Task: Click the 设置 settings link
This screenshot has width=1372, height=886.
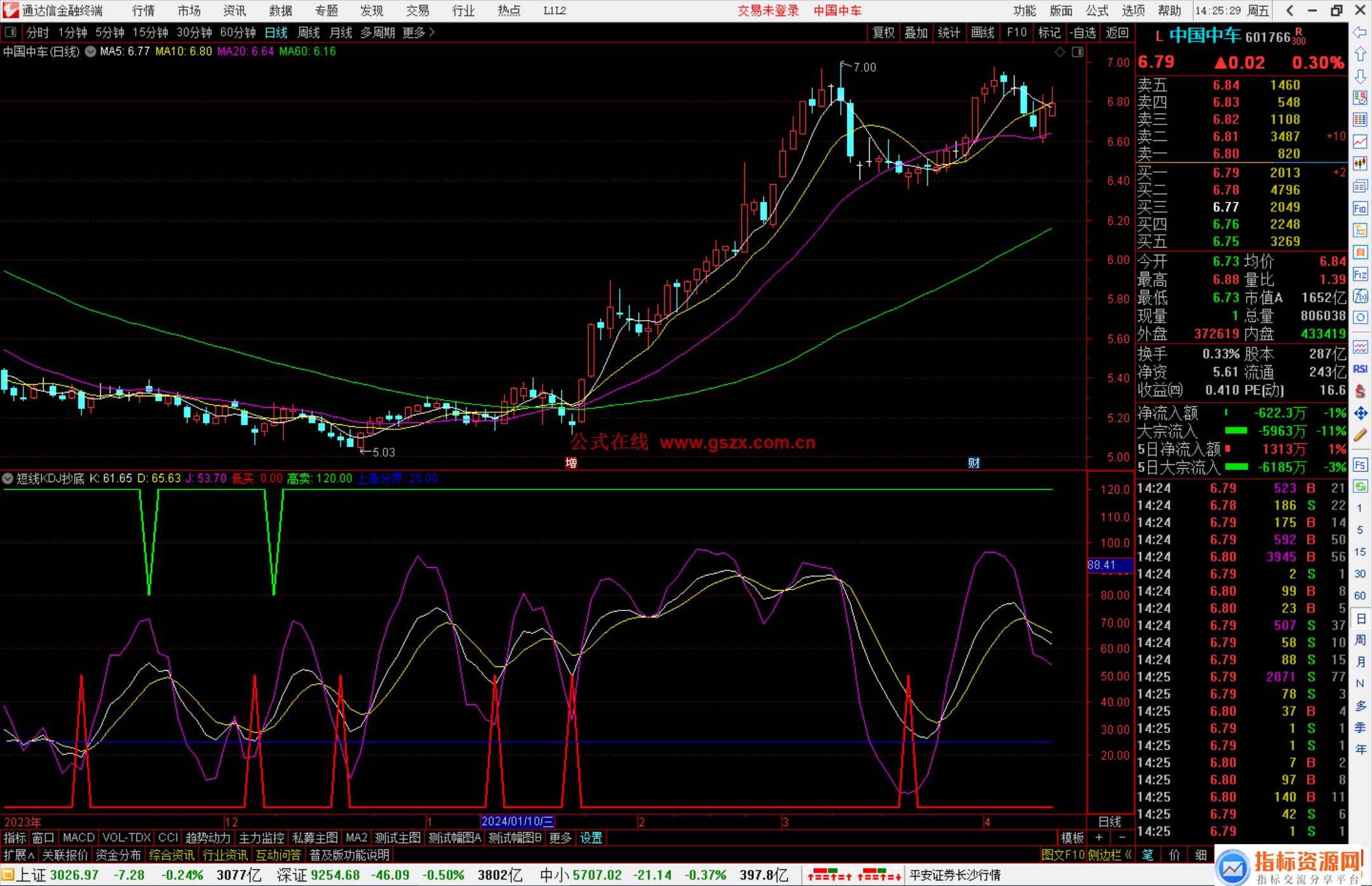Action: click(x=591, y=838)
